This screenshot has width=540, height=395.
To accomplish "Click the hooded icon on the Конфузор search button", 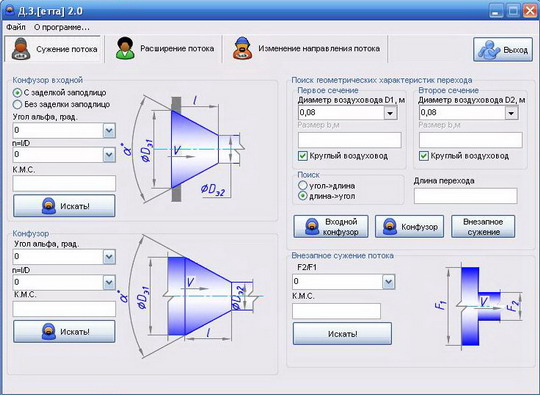I will [x=390, y=227].
